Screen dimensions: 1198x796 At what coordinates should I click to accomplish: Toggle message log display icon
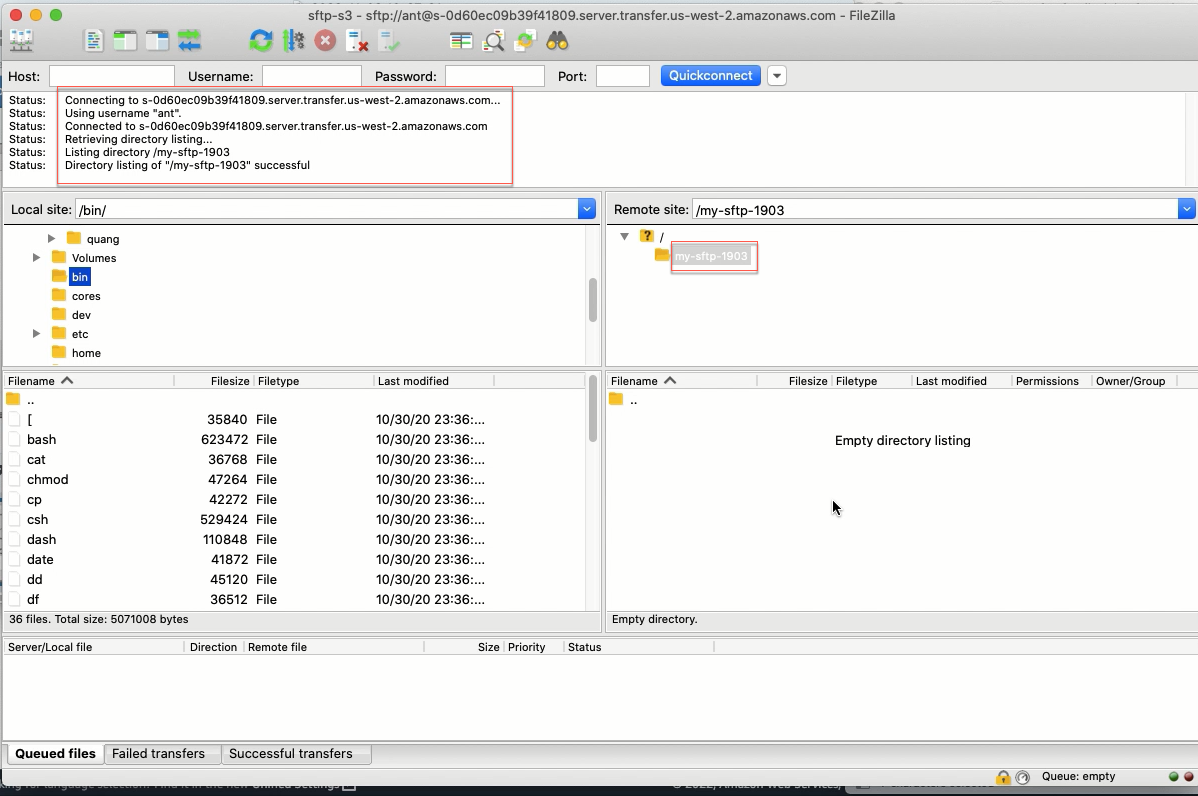click(x=93, y=40)
